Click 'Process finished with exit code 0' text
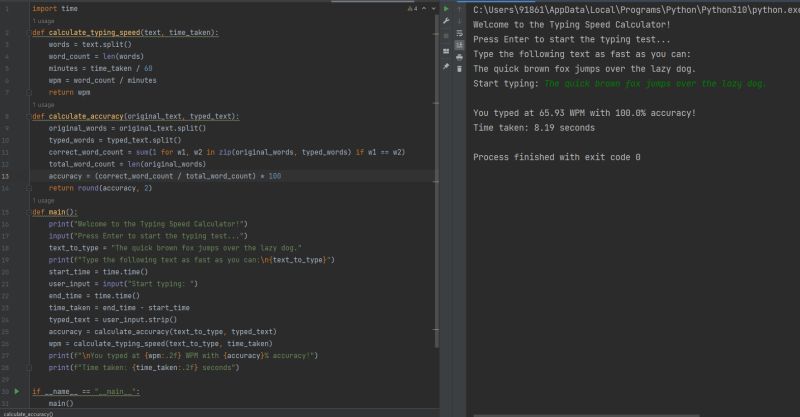This screenshot has width=800, height=417. (x=557, y=157)
